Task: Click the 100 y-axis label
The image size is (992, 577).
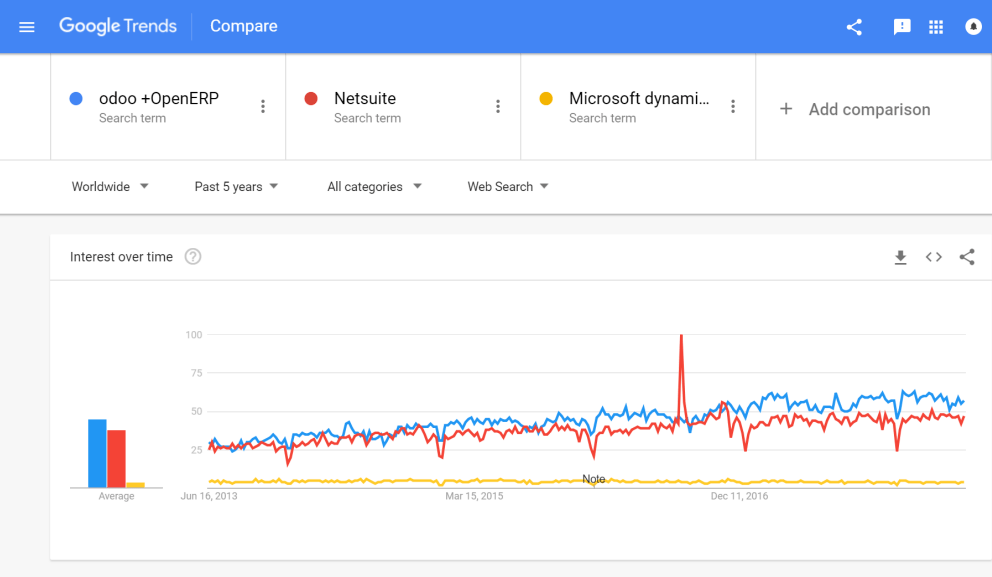Action: coord(194,335)
